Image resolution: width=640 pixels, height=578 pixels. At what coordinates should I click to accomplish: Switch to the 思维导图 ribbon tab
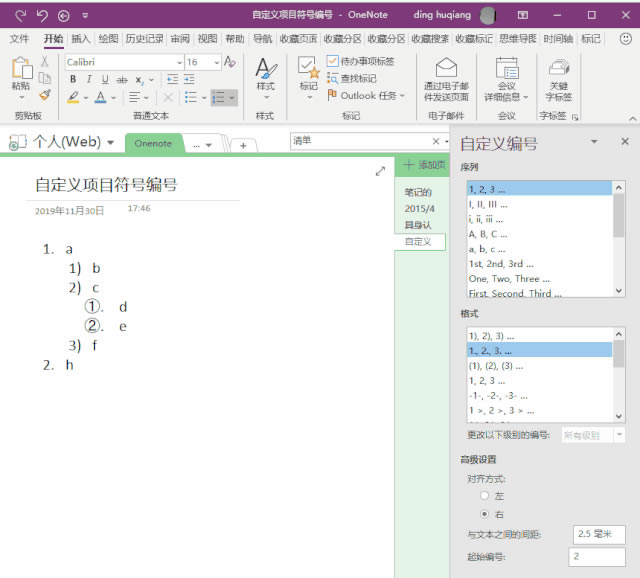point(517,39)
